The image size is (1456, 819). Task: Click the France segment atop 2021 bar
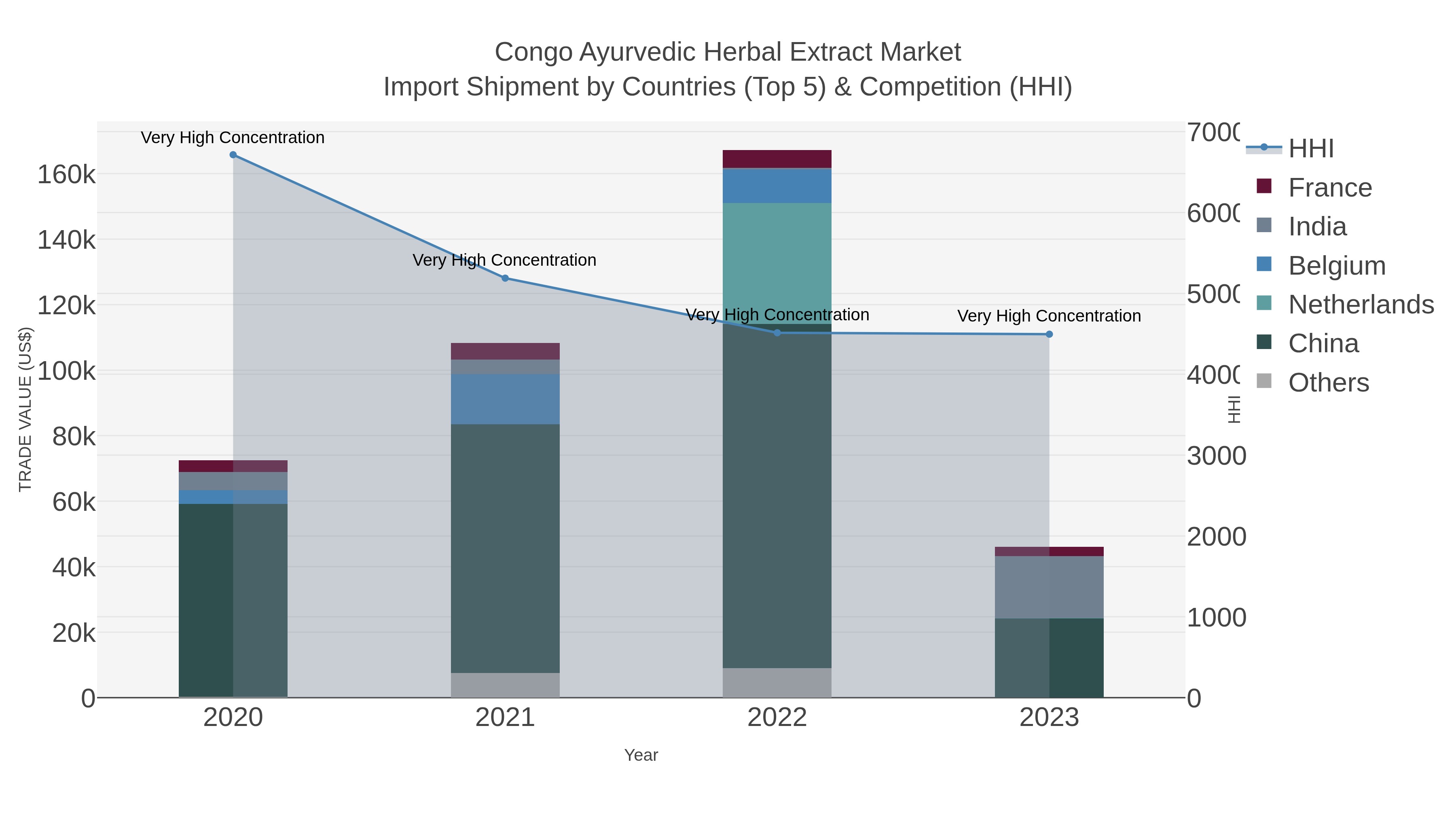point(505,351)
